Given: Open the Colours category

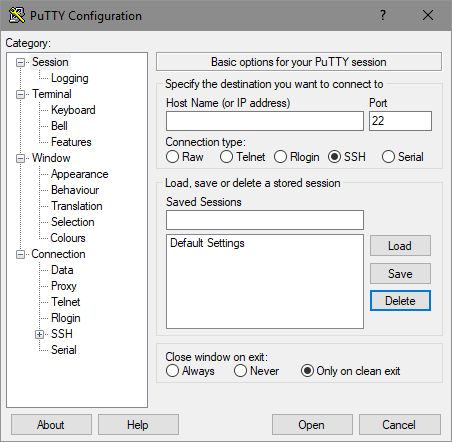Looking at the screenshot, I should (68, 238).
